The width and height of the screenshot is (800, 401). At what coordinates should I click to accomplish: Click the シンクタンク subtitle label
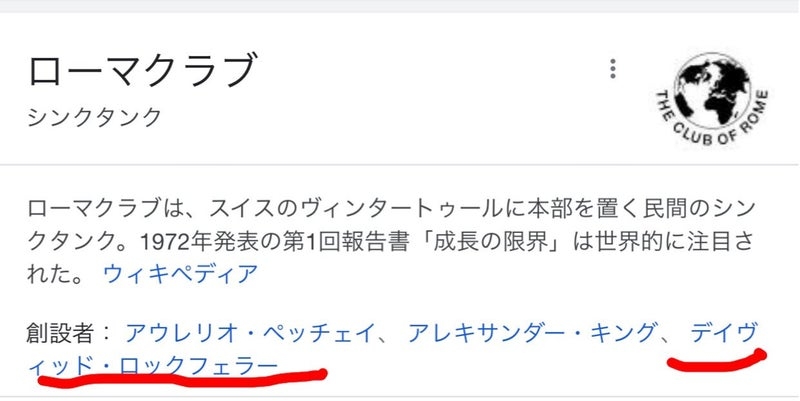point(94,117)
